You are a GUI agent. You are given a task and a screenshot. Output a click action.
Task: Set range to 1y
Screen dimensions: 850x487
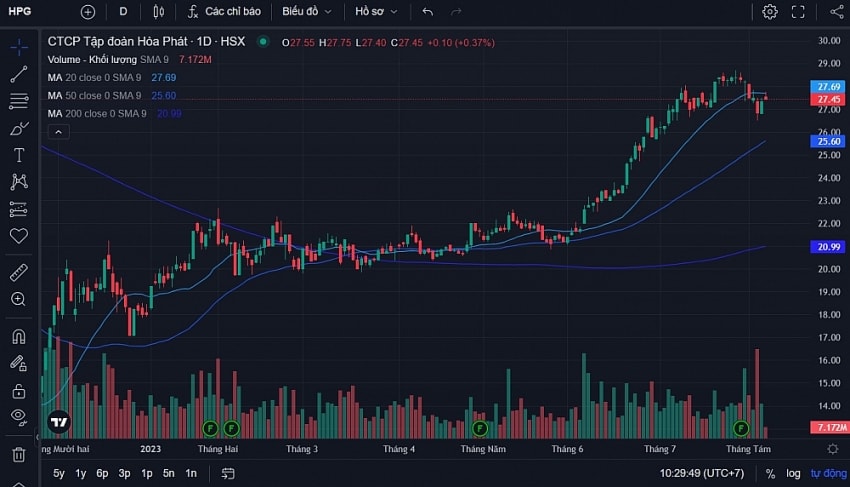[81, 473]
